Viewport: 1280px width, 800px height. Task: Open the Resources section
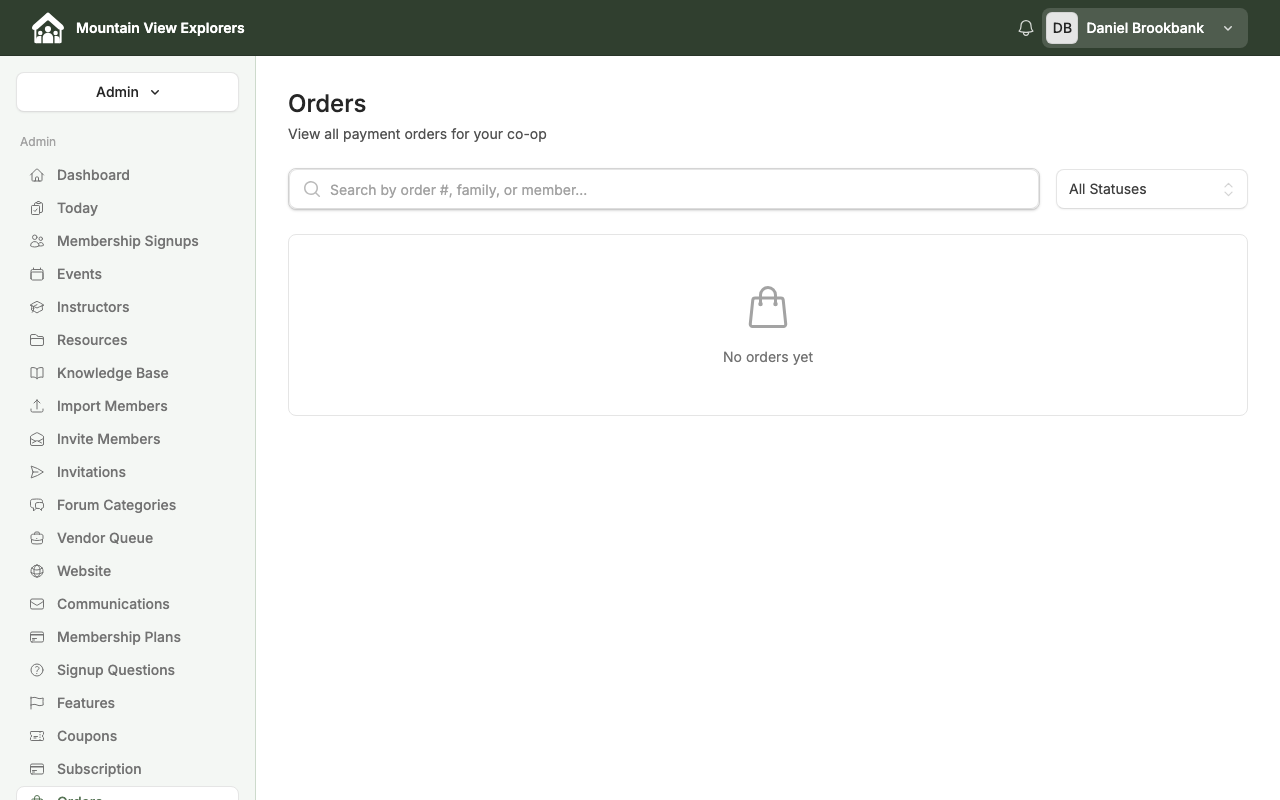click(127, 340)
